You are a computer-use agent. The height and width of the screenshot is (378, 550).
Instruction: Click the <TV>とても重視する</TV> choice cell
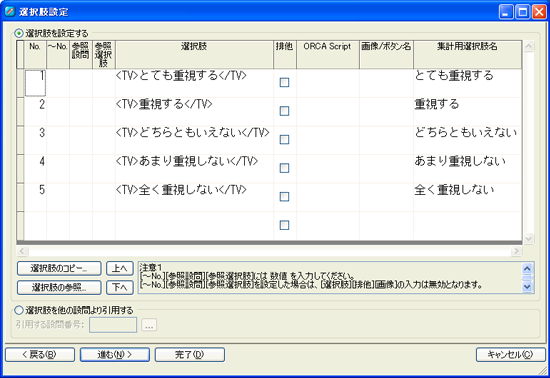pos(194,83)
